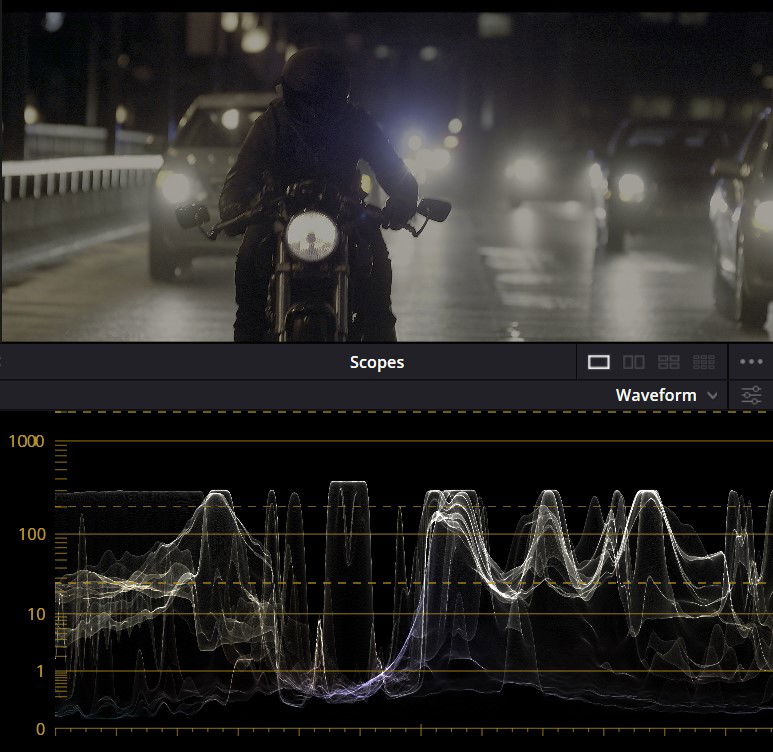Click the 100 nits scale label

click(33, 534)
